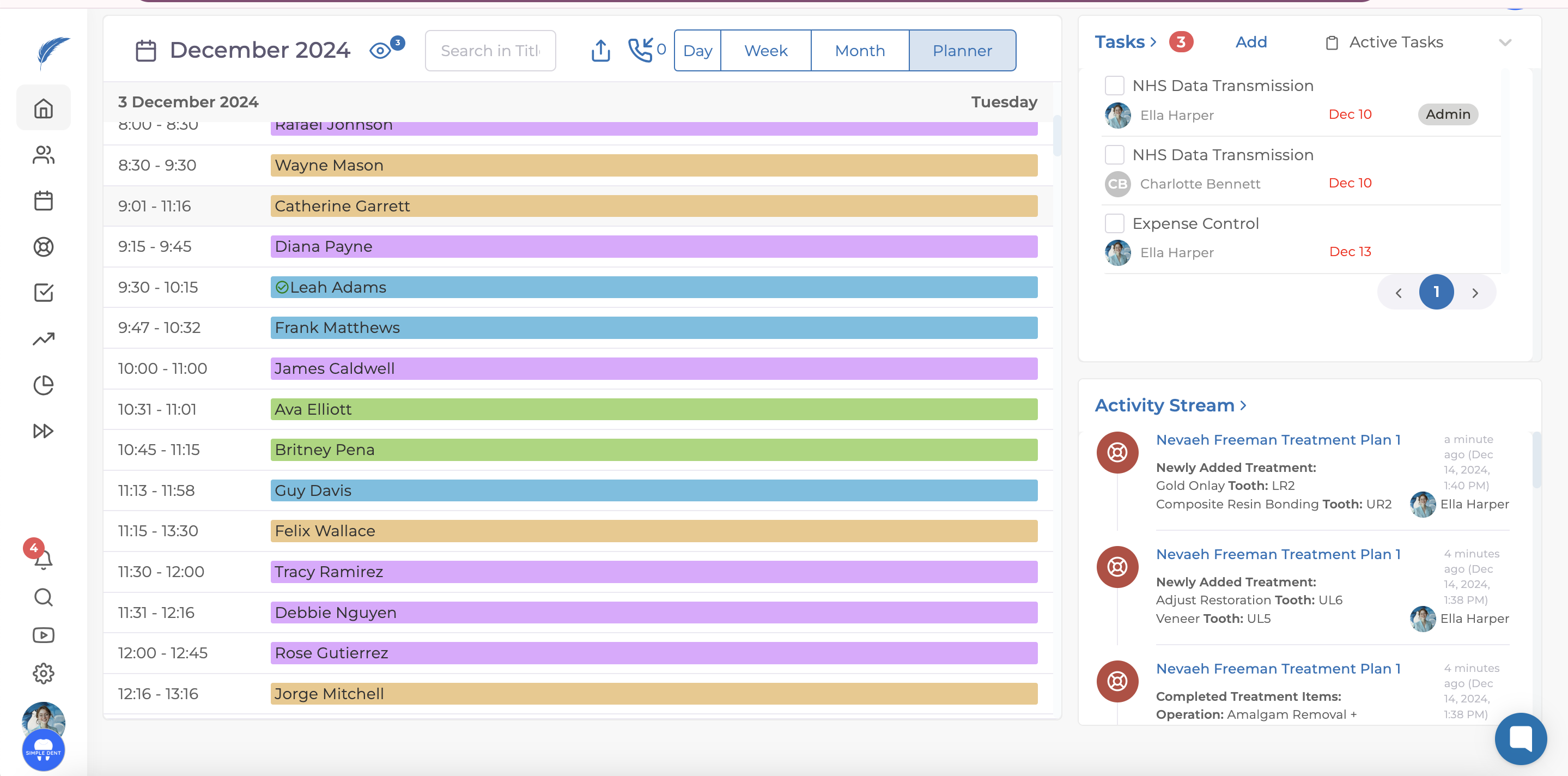Image resolution: width=1568 pixels, height=776 pixels.
Task: Open notifications bell with 4 badge
Action: tap(42, 559)
